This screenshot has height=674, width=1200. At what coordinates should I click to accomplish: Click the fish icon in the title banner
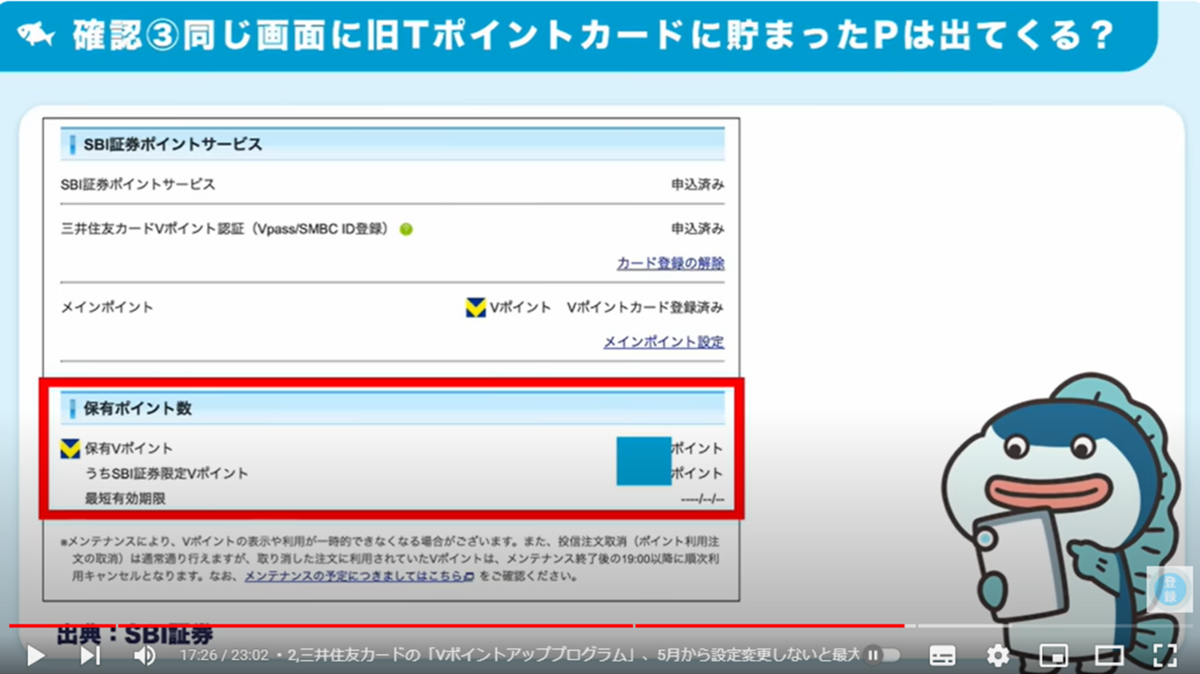37,33
